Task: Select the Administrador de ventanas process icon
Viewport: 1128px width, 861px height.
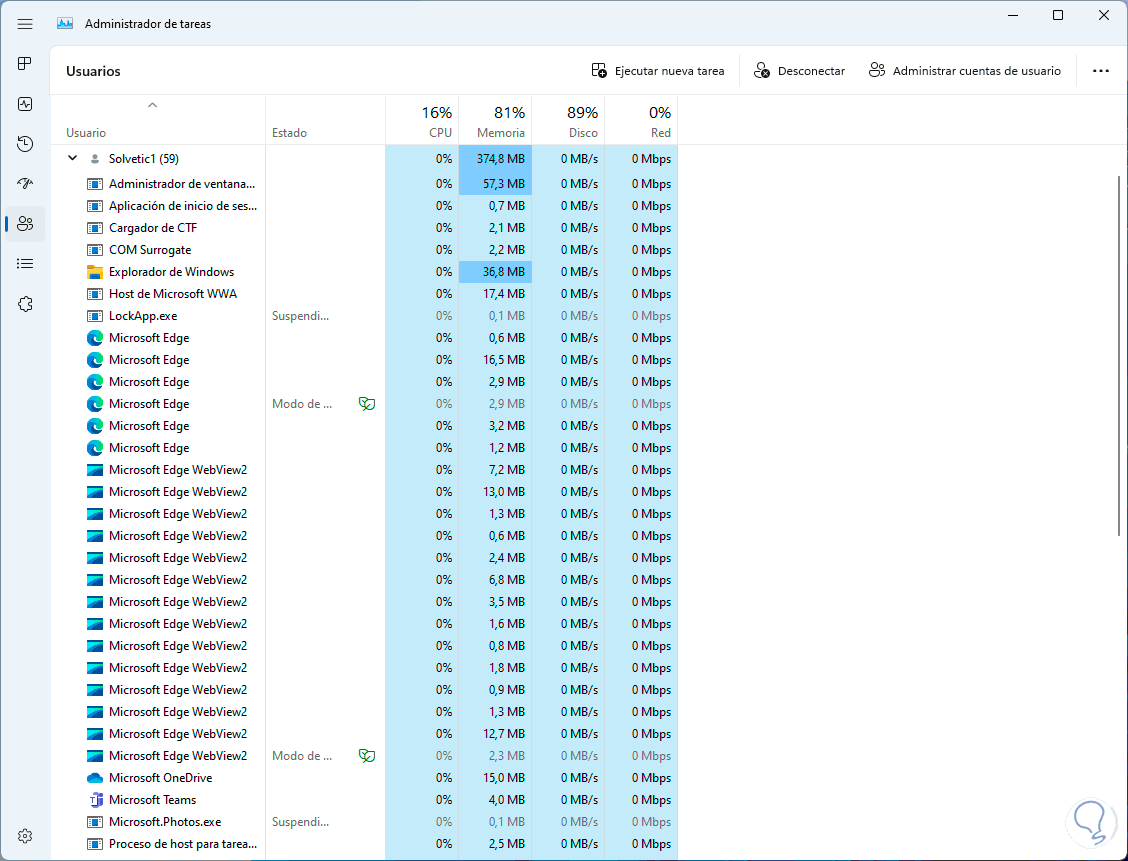Action: [x=95, y=184]
